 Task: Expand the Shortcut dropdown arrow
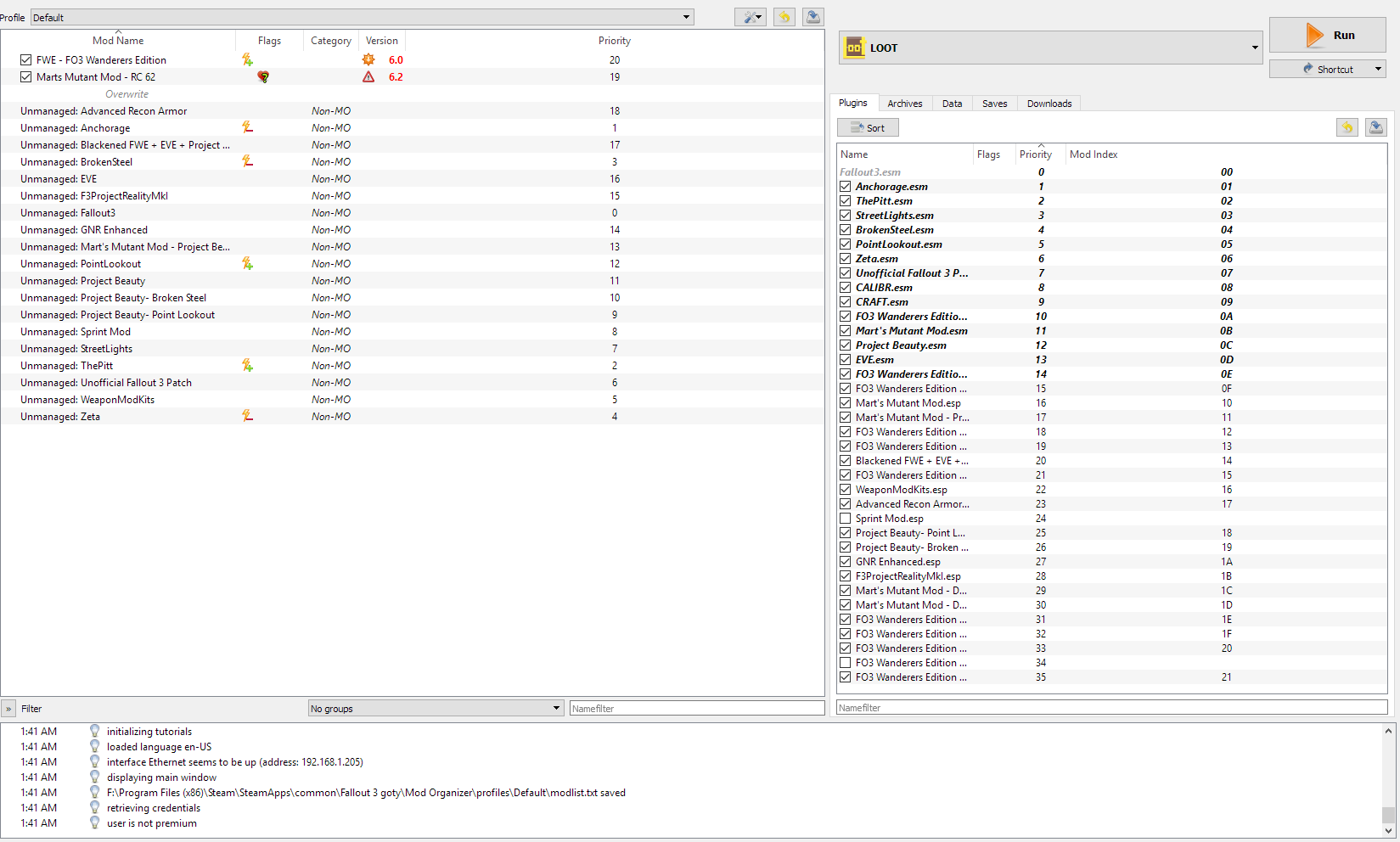1378,69
